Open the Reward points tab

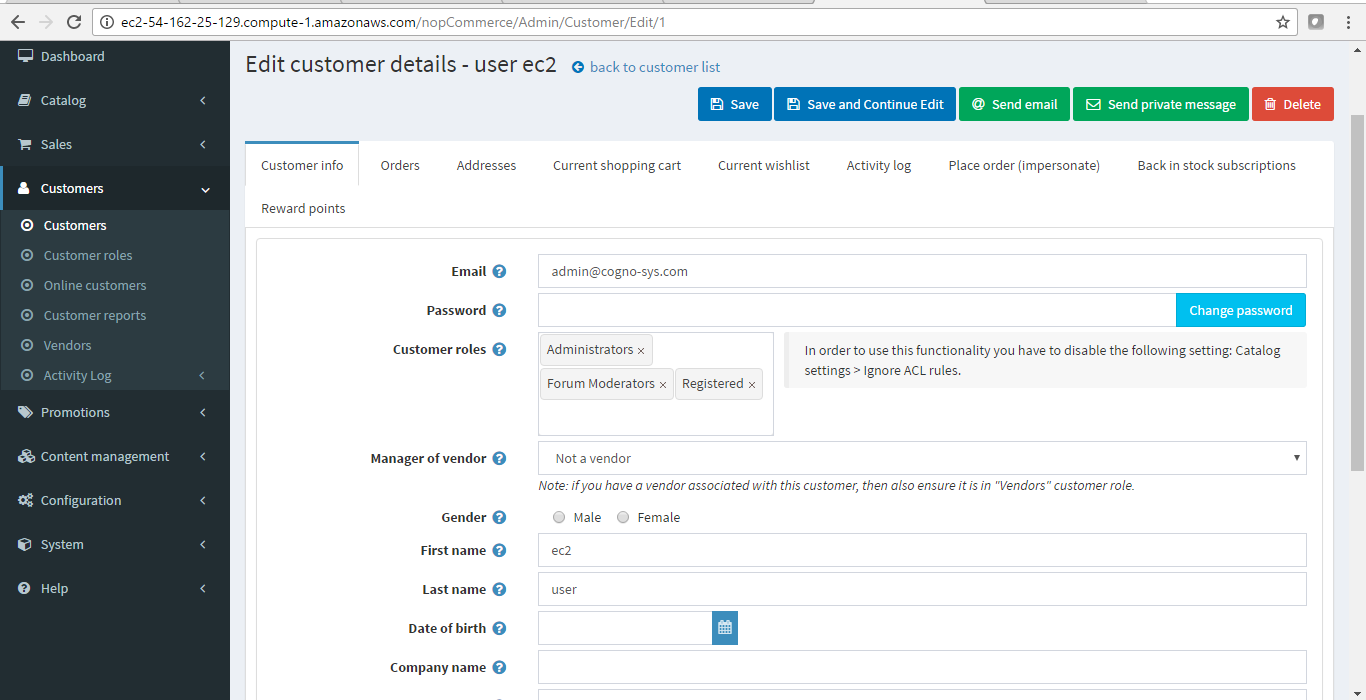point(303,208)
